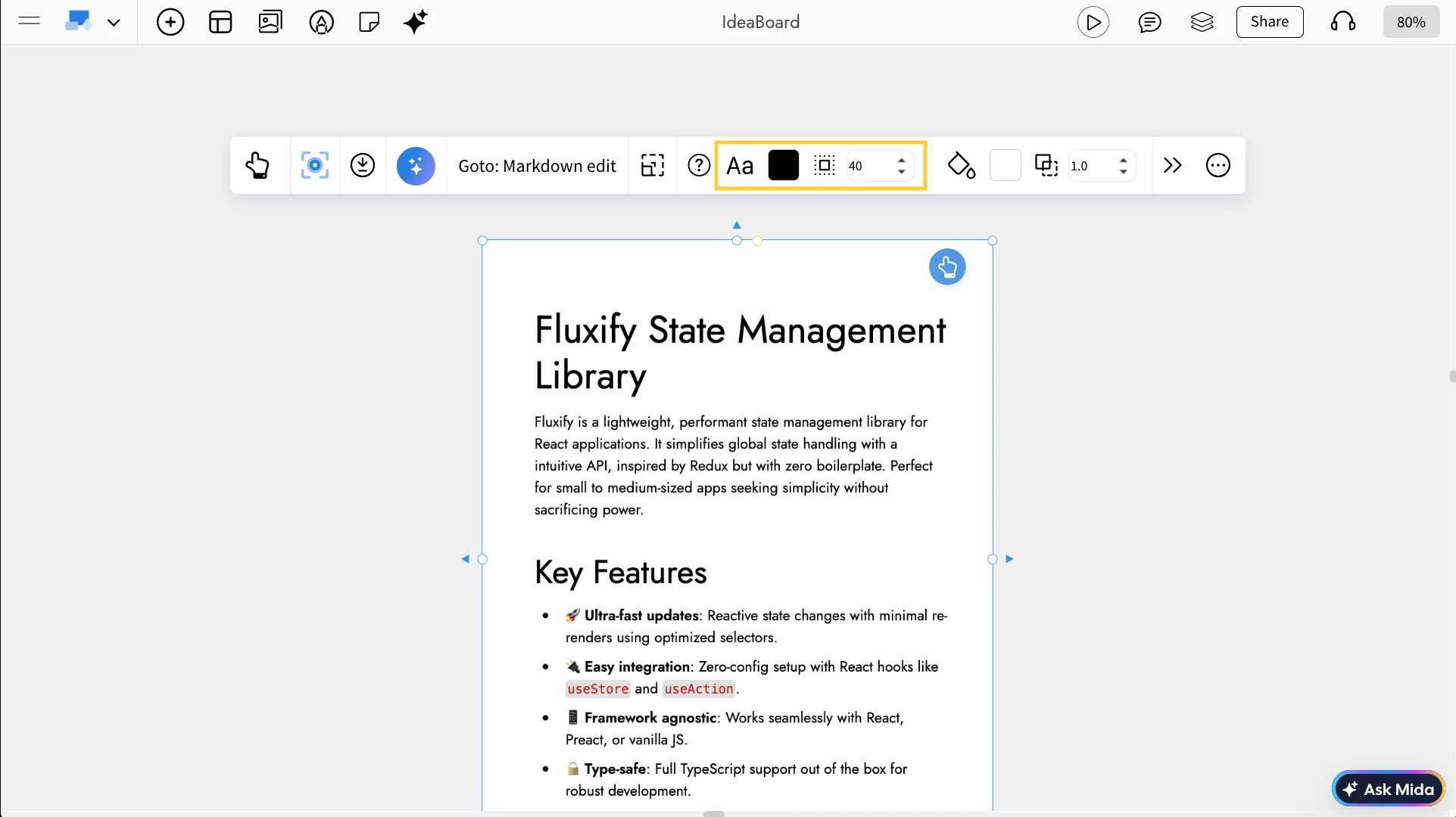Toggle the focus capture mode
The width and height of the screenshot is (1456, 817).
(x=314, y=165)
